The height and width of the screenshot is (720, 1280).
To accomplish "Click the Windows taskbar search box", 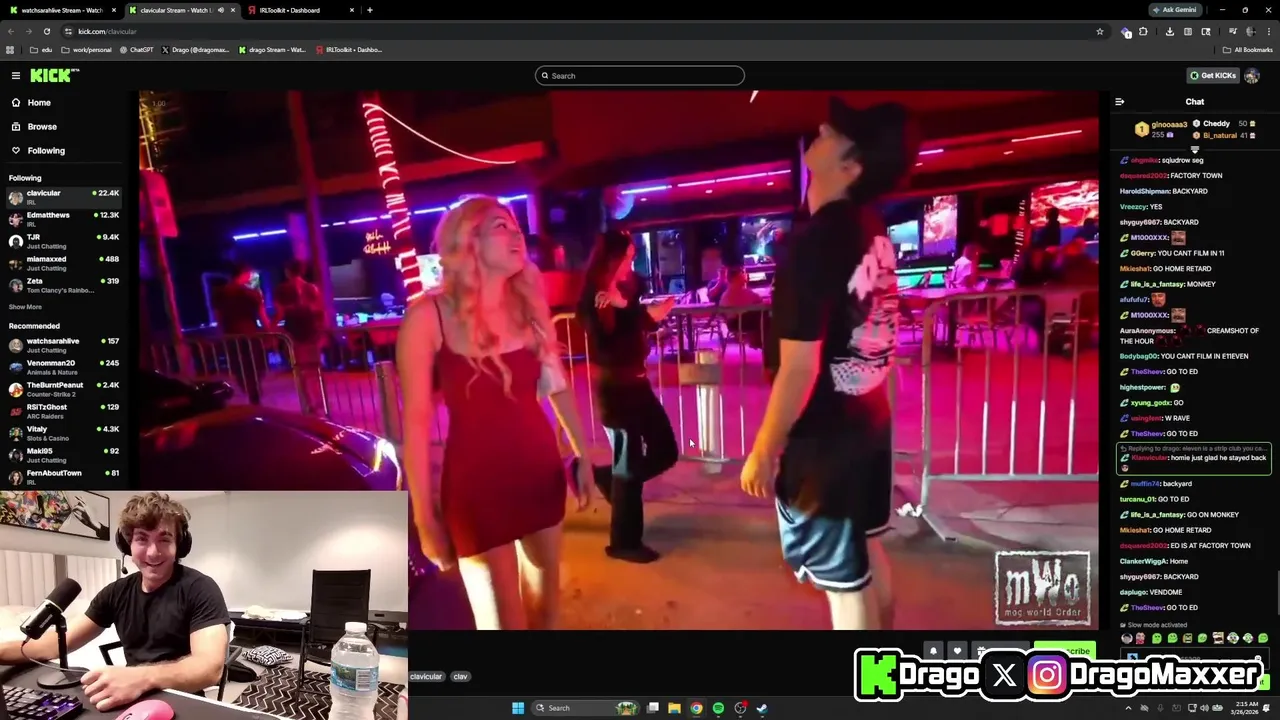I will (586, 708).
